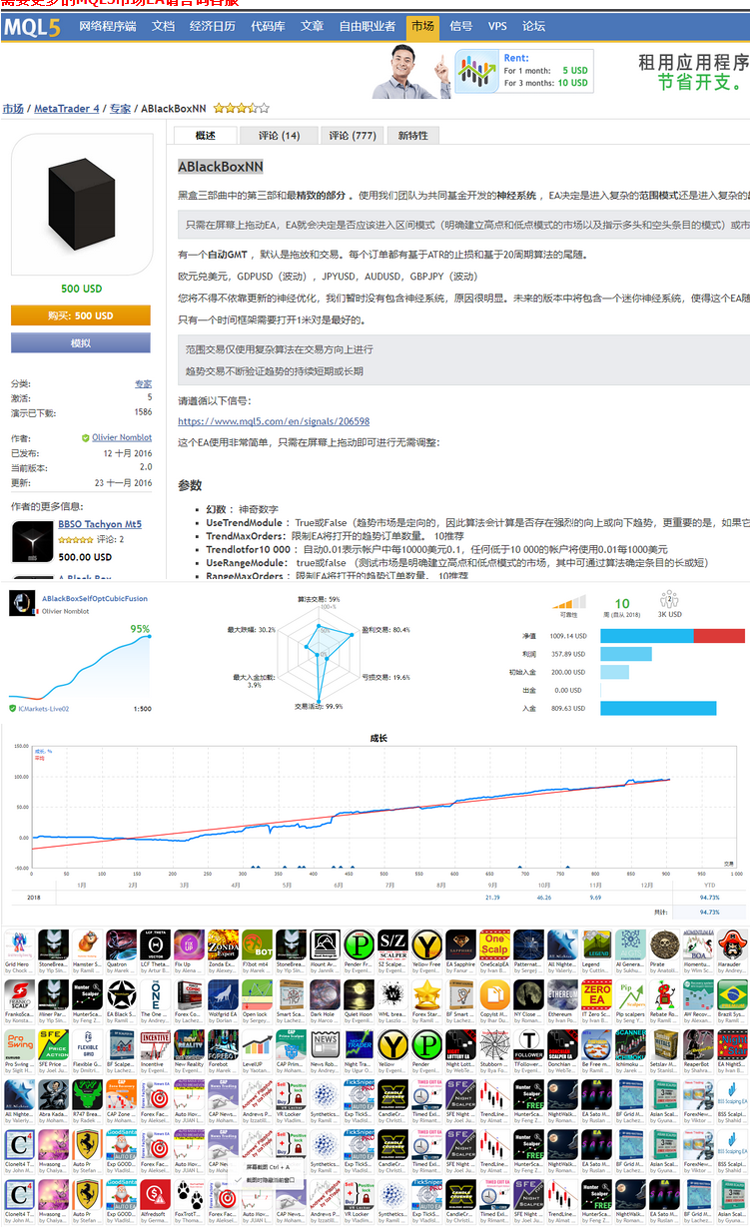Open the MetaTrader 4 breadcrumb link

[67, 108]
